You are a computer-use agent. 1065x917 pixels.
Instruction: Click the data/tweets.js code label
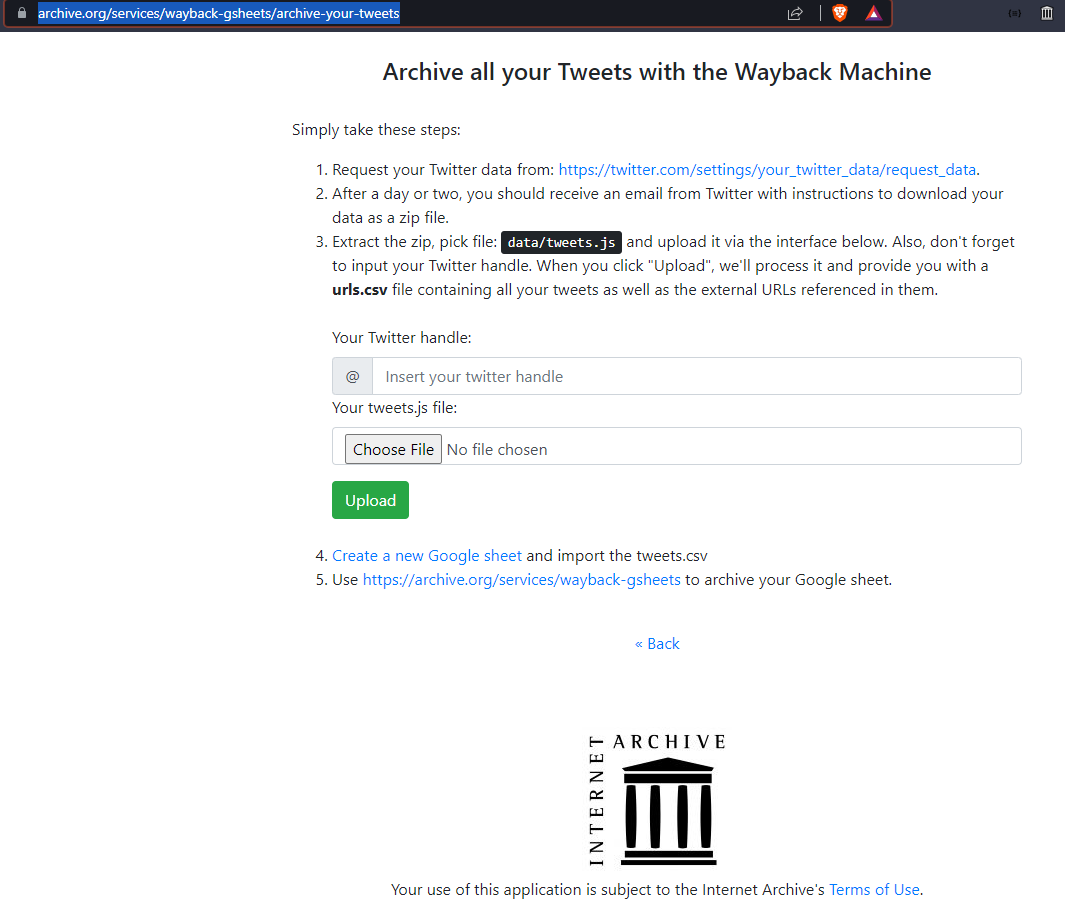[561, 242]
